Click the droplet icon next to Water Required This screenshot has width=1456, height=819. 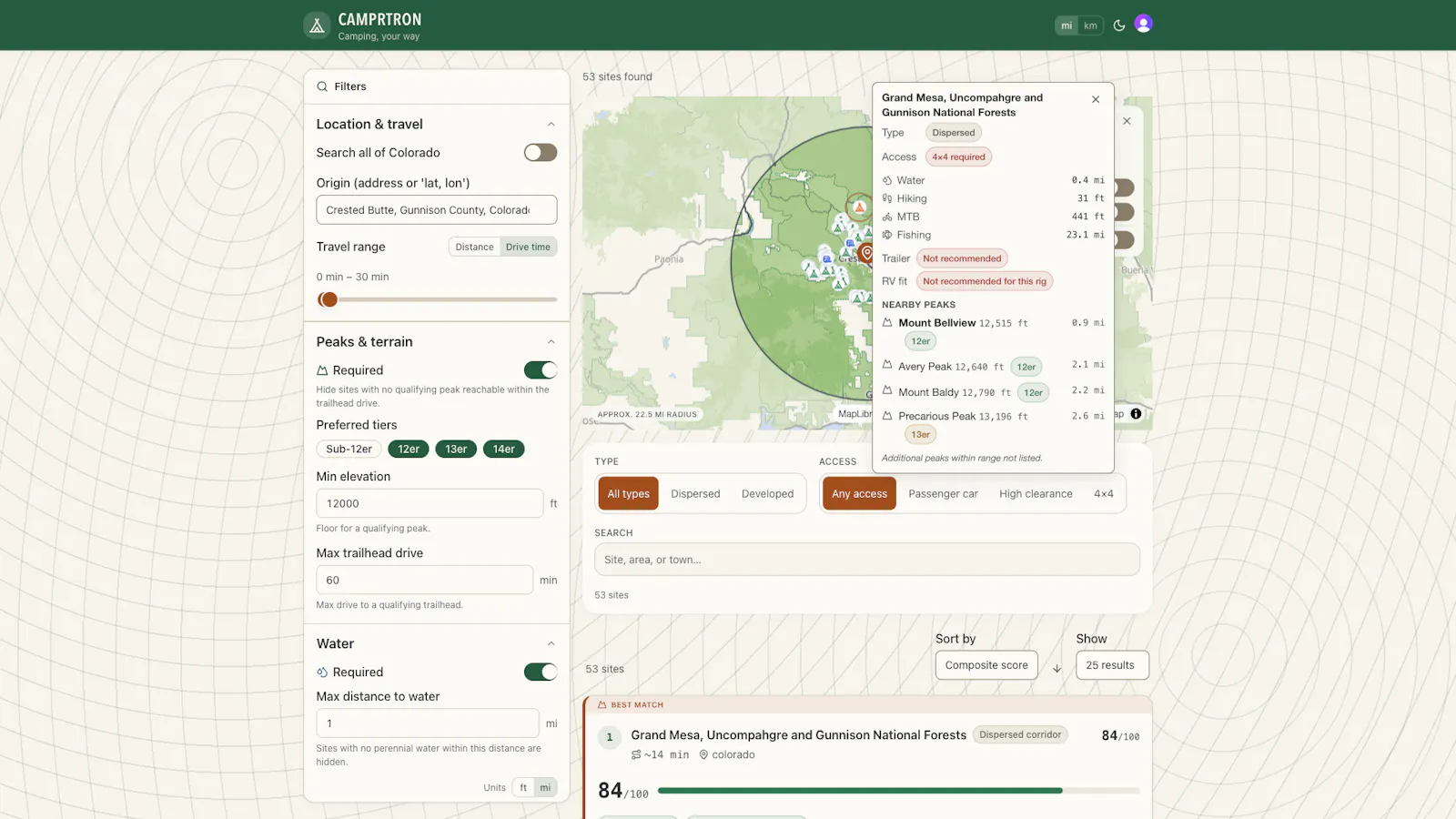click(x=322, y=672)
